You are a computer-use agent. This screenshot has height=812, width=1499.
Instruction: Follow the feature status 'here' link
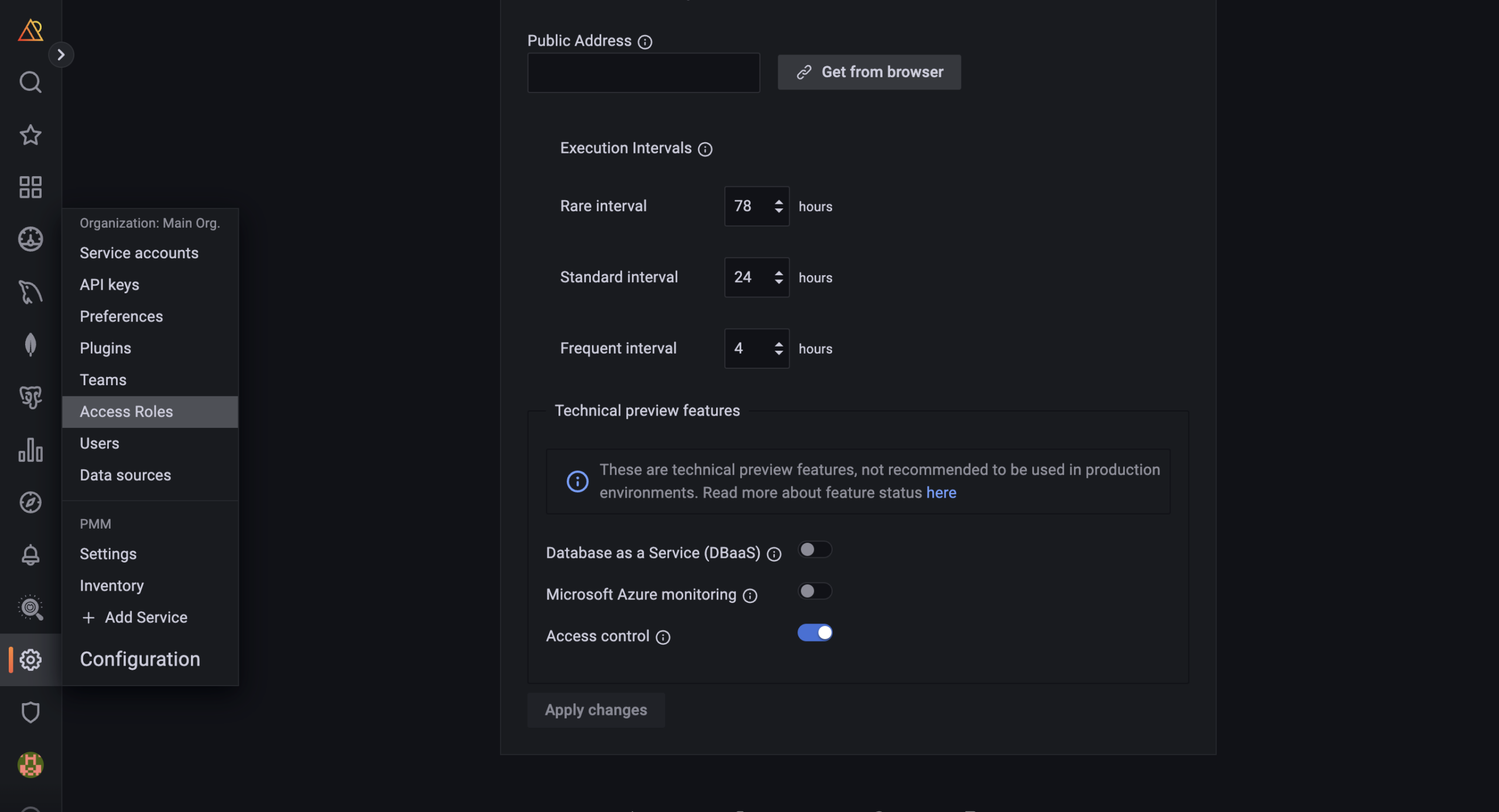coord(941,492)
